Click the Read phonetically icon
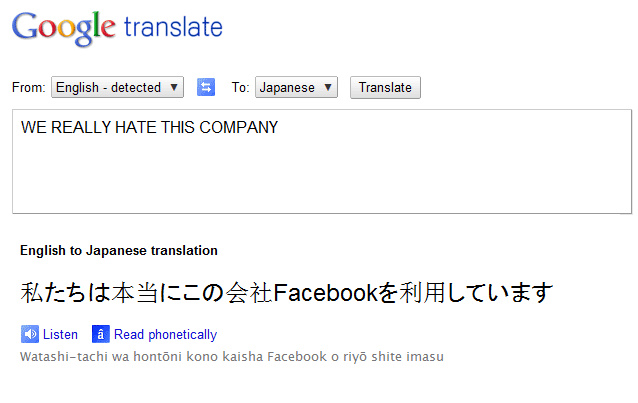The height and width of the screenshot is (403, 638). click(100, 334)
